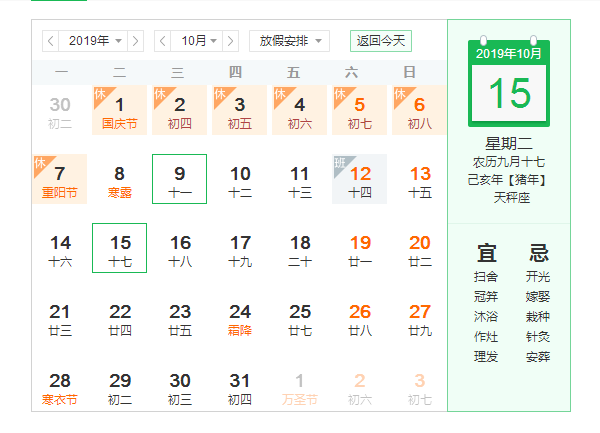Expand the 10月 month dropdown
Viewport: 600px width, 433px height.
click(x=197, y=41)
